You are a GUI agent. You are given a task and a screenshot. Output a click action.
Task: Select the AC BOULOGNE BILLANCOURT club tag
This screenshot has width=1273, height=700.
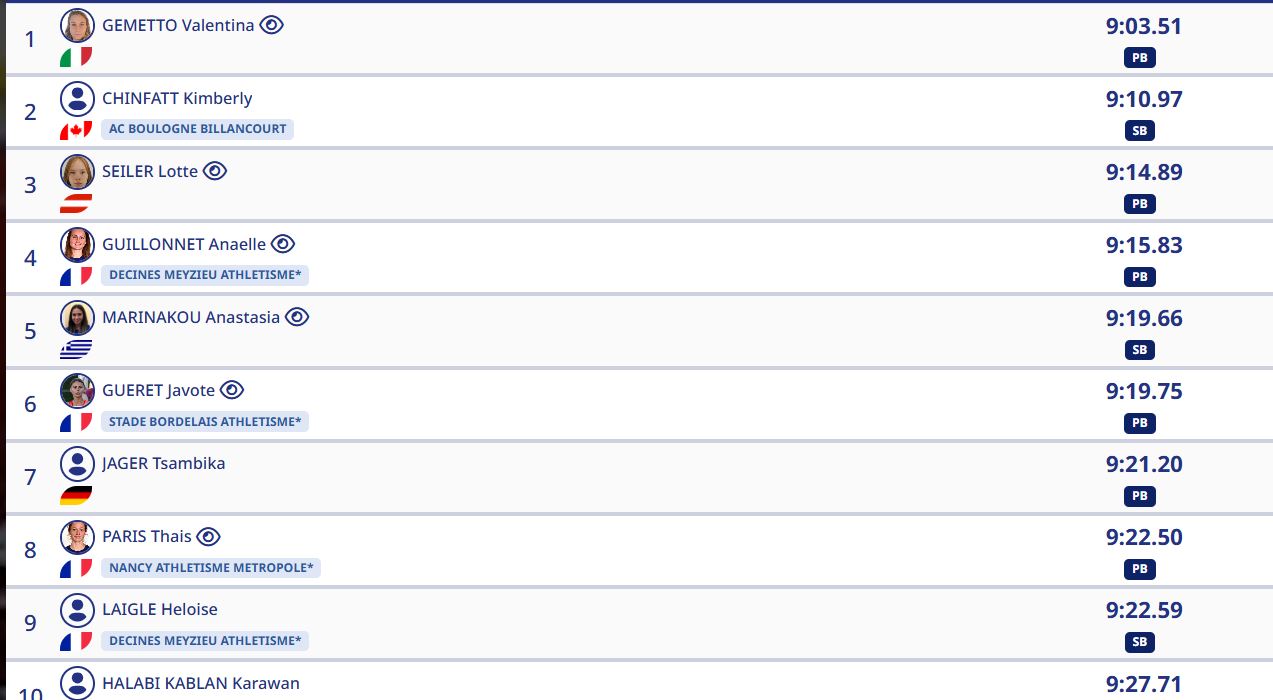point(197,129)
